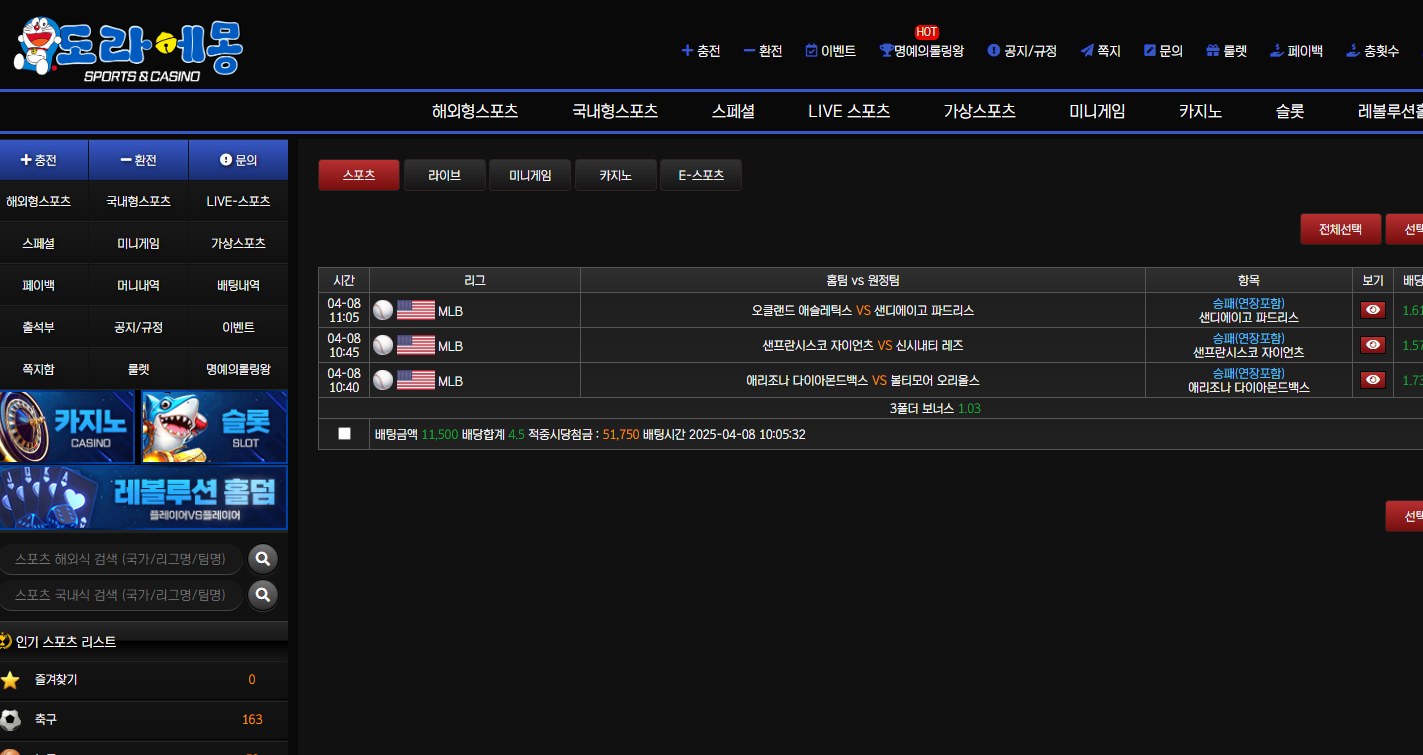Open the 레볼루션 홀덤 banner
The image size is (1423, 755).
tap(144, 497)
